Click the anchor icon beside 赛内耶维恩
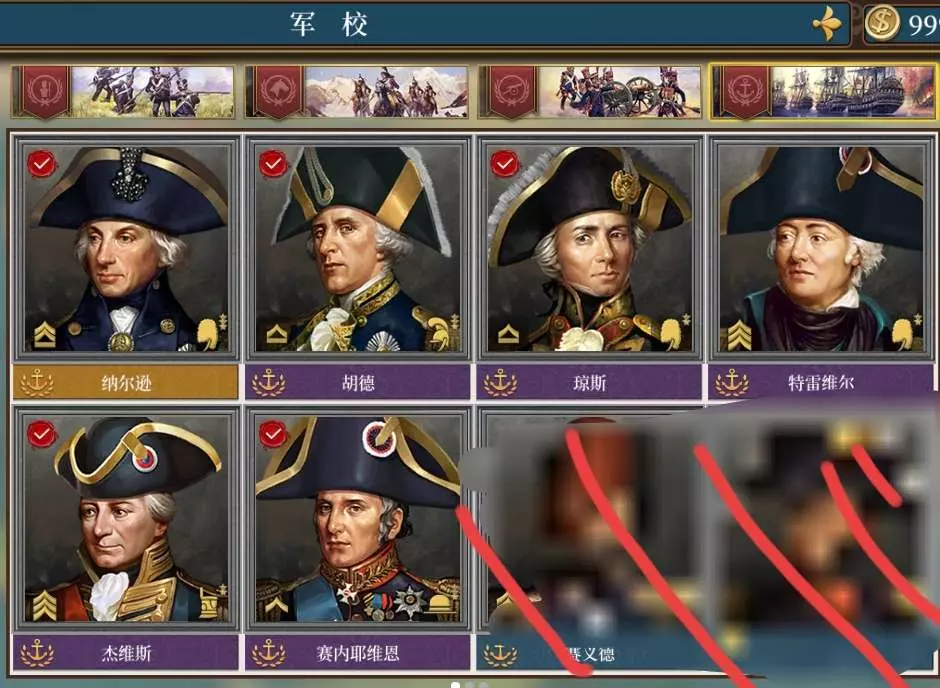 pyautogui.click(x=269, y=653)
